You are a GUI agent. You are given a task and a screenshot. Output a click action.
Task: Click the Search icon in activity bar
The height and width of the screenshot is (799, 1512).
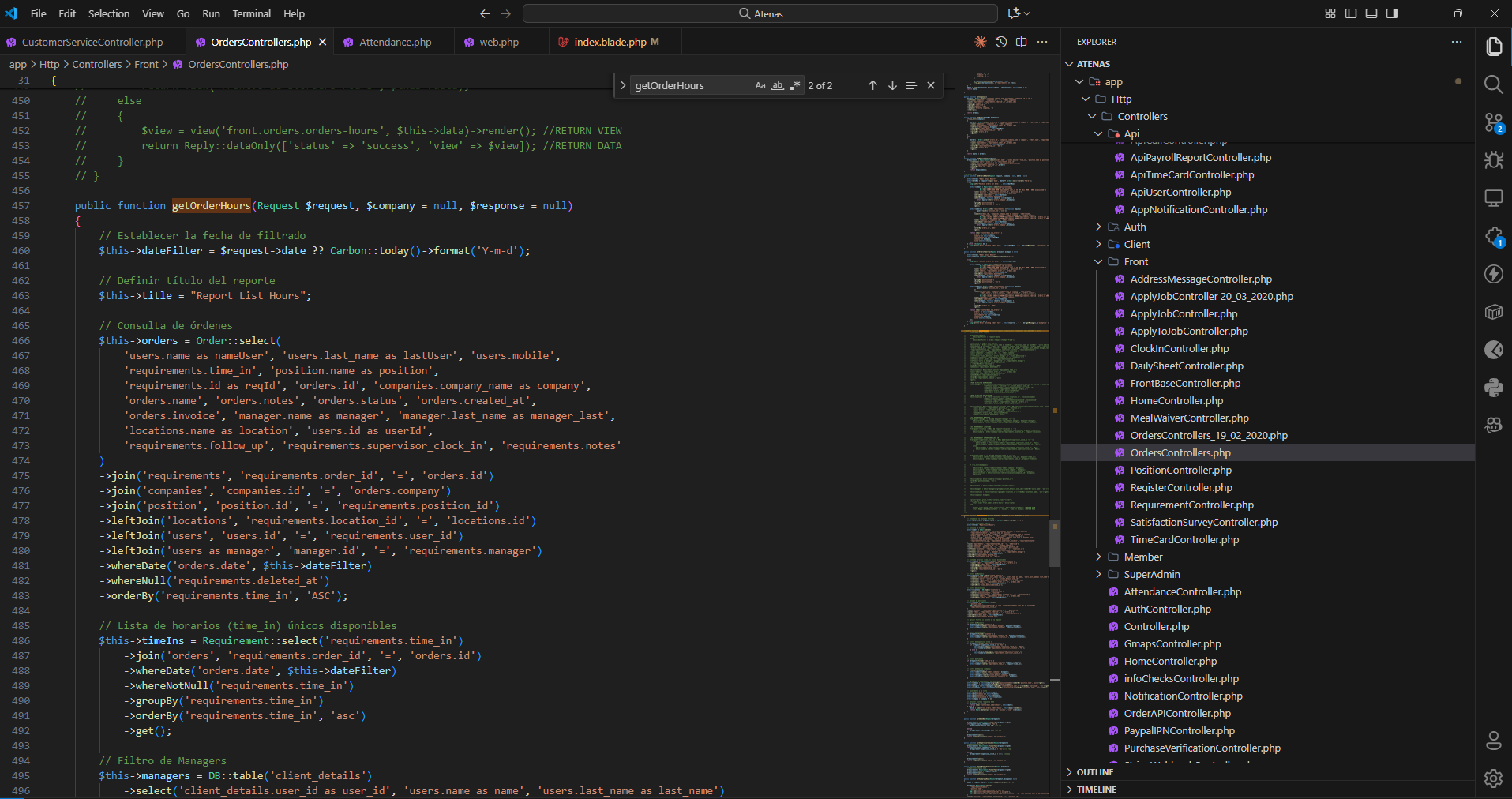tap(1493, 84)
